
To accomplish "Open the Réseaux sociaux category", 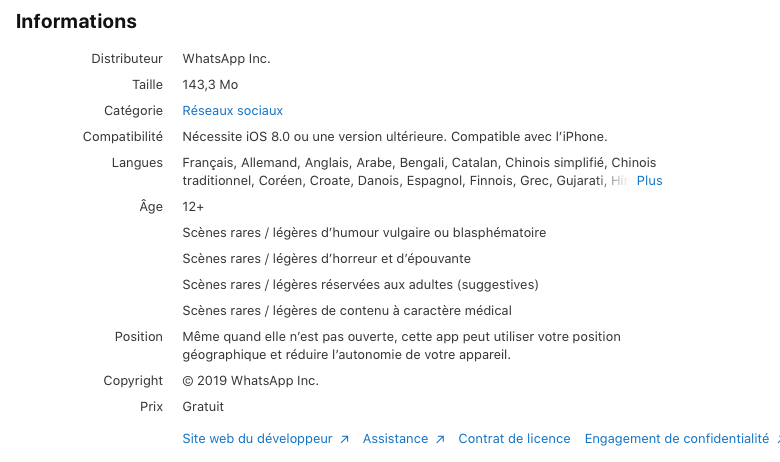I will [x=232, y=111].
